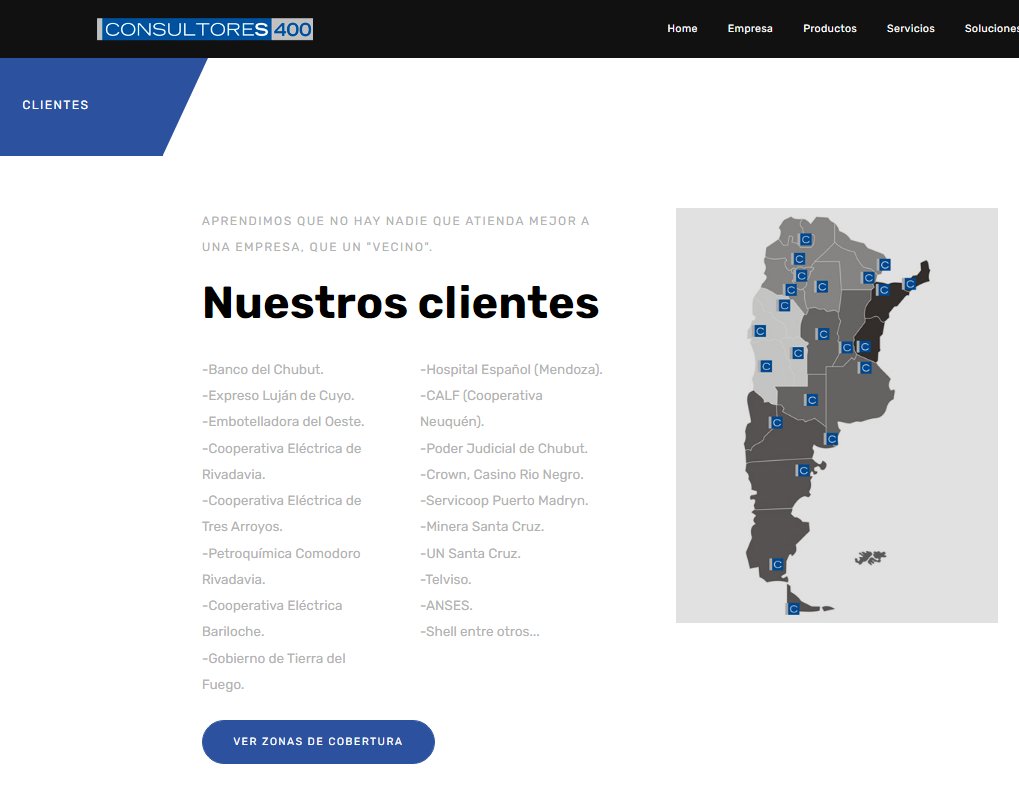This screenshot has height=805, width=1019.
Task: Click the 'Expreso Luján de Cuyo' entry
Action: pyautogui.click(x=278, y=395)
